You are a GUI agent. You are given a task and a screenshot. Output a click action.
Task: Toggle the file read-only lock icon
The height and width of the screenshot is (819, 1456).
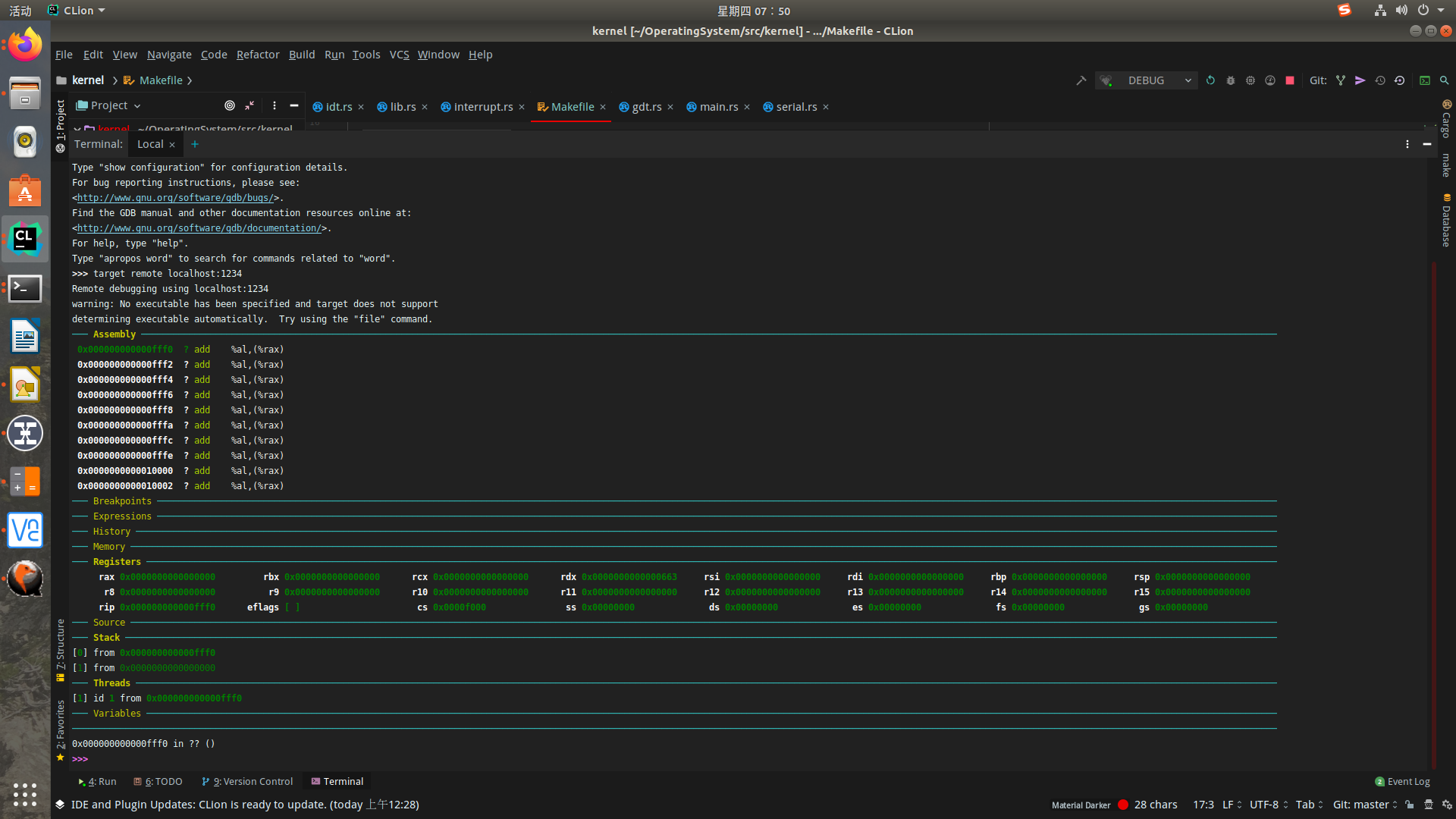[1409, 805]
